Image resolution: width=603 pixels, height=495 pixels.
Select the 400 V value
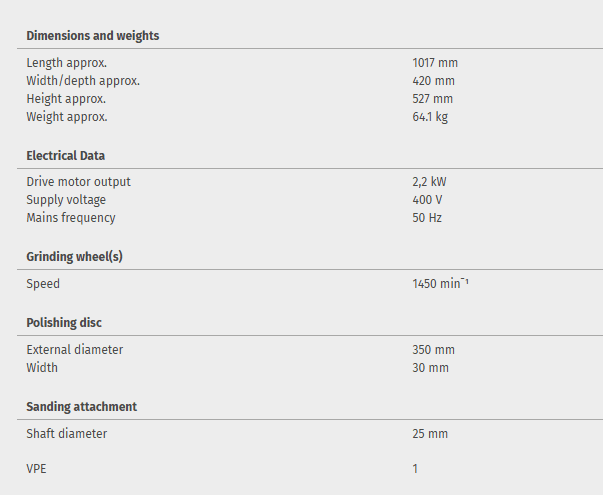427,200
